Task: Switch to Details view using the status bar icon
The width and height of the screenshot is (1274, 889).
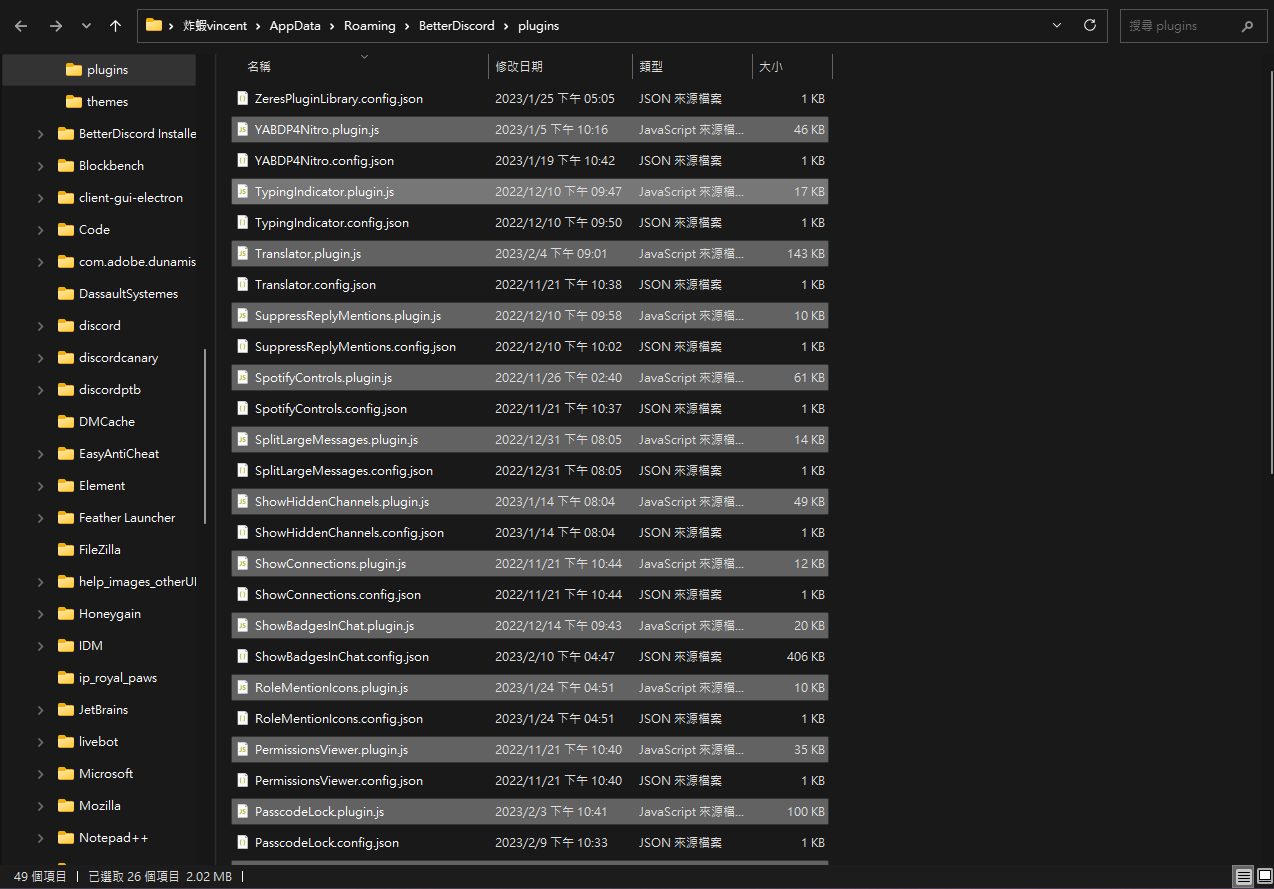Action: (1241, 876)
